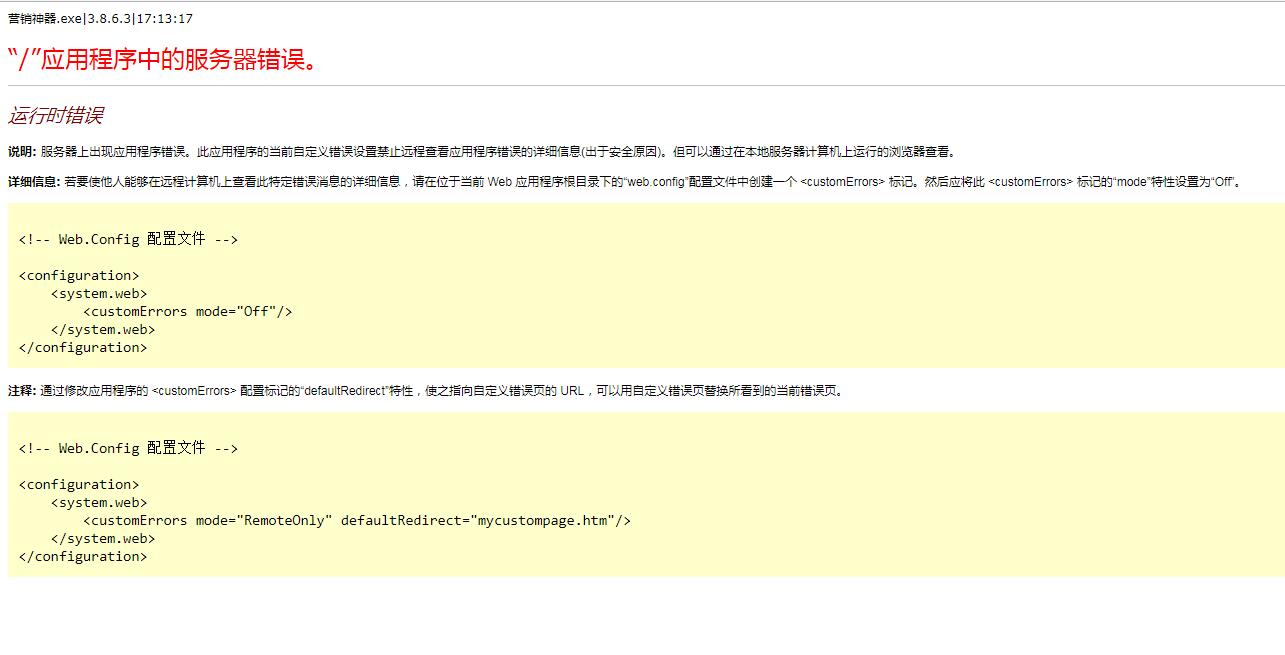The image size is (1285, 655).
Task: Click the bold 注释: label
Action: coord(22,391)
